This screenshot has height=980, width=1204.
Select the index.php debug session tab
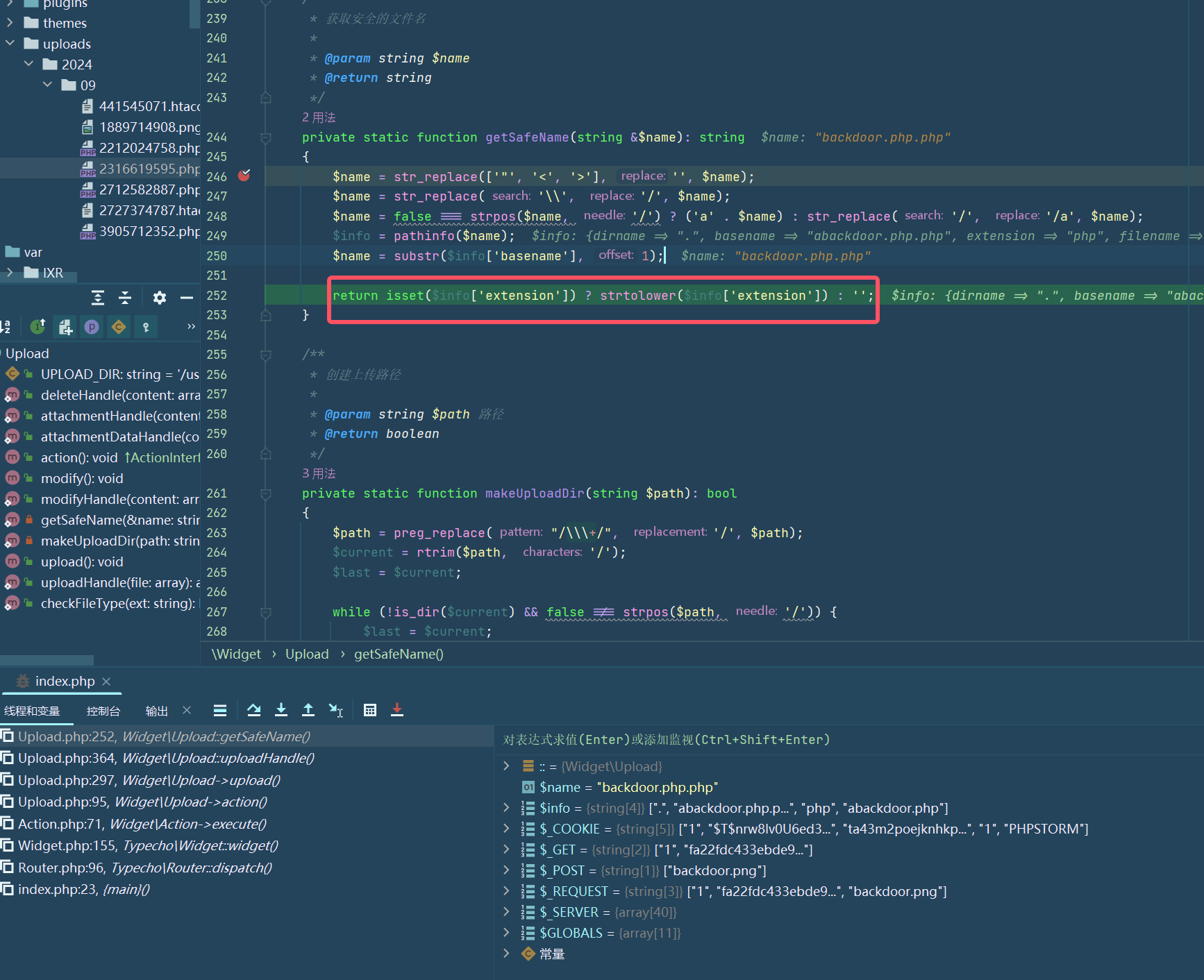[x=65, y=681]
